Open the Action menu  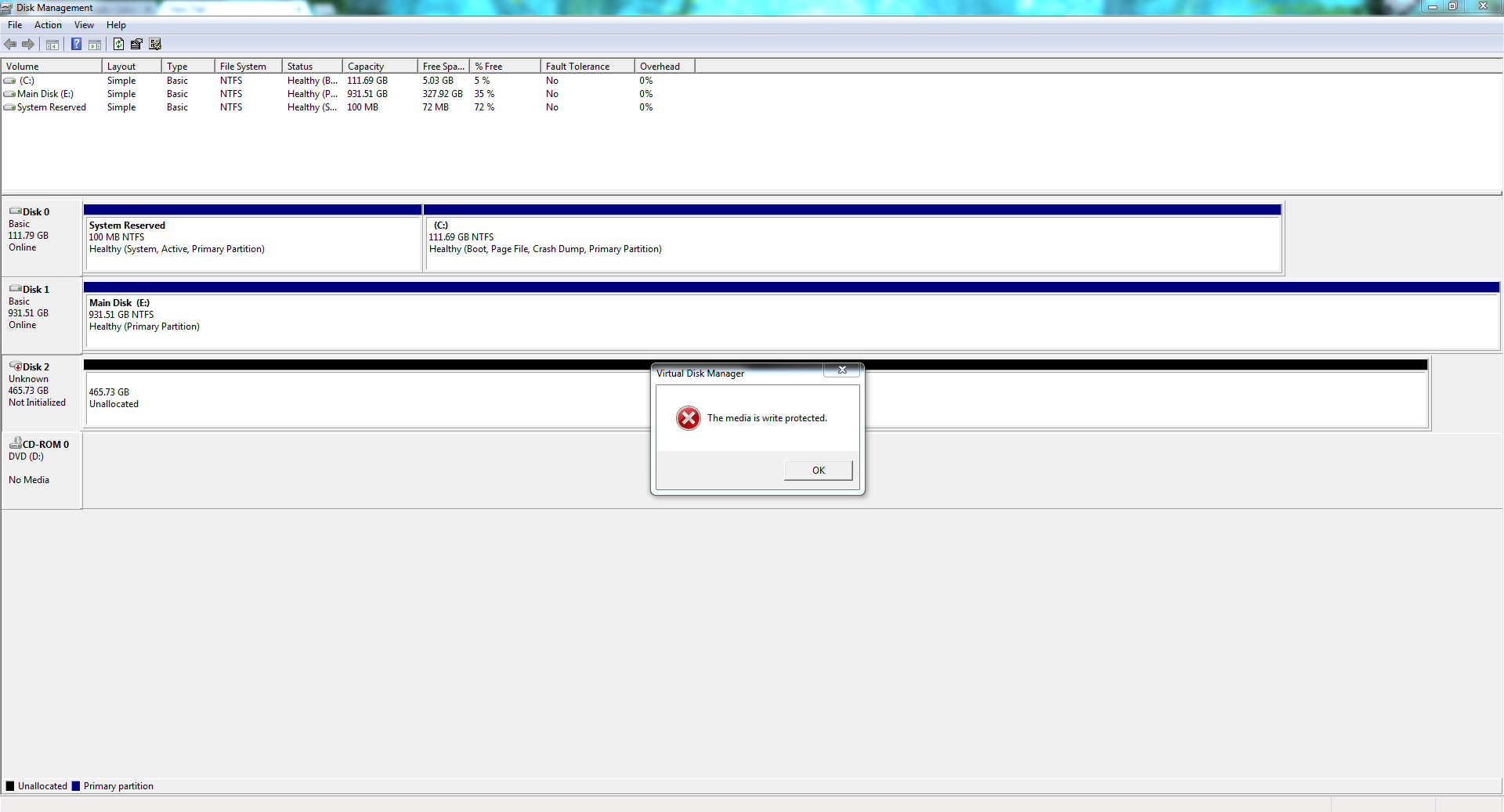click(x=48, y=25)
